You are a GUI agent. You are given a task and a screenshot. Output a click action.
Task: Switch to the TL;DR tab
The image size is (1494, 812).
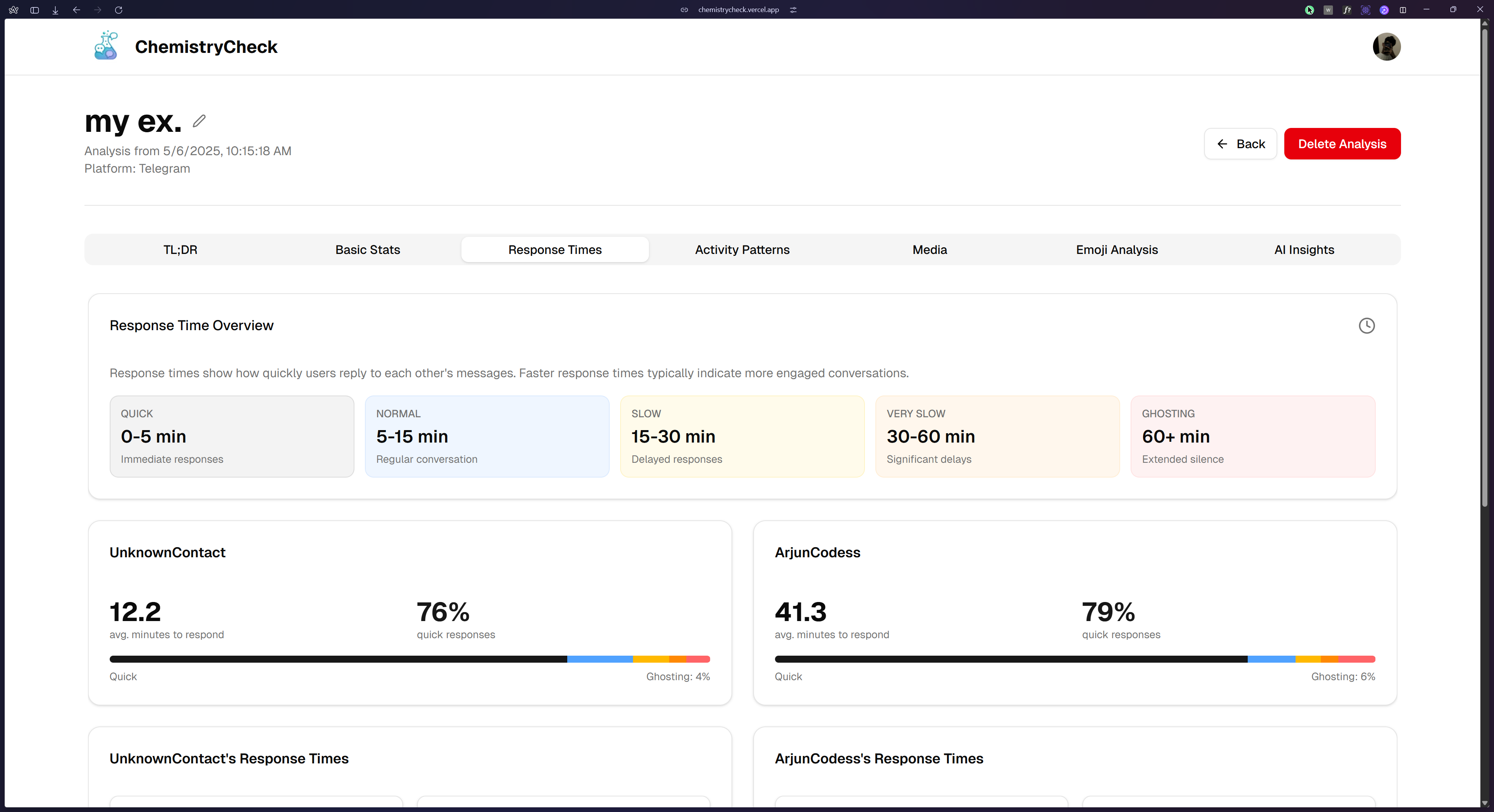[180, 250]
